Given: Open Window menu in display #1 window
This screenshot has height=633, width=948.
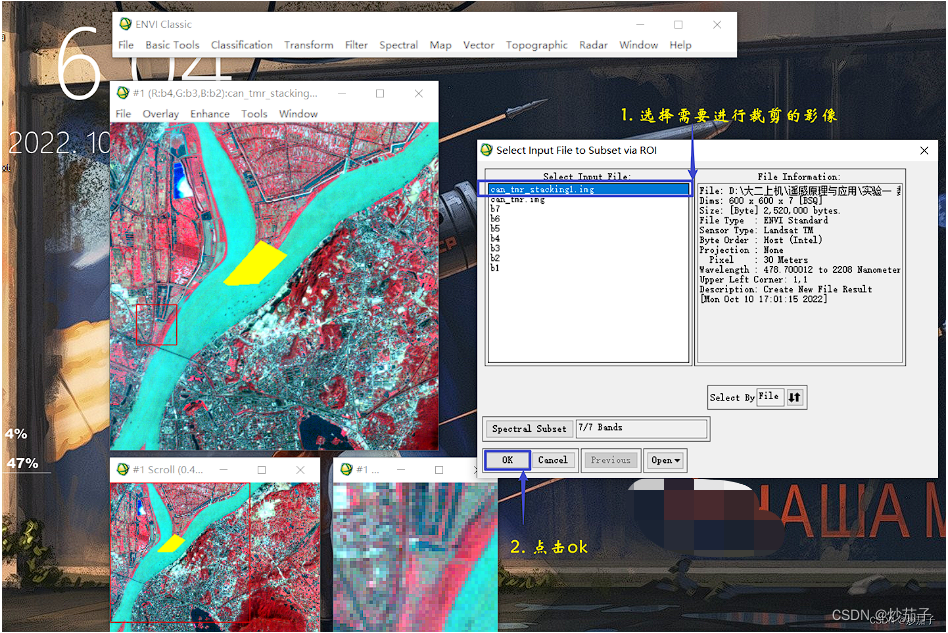Looking at the screenshot, I should (x=298, y=114).
